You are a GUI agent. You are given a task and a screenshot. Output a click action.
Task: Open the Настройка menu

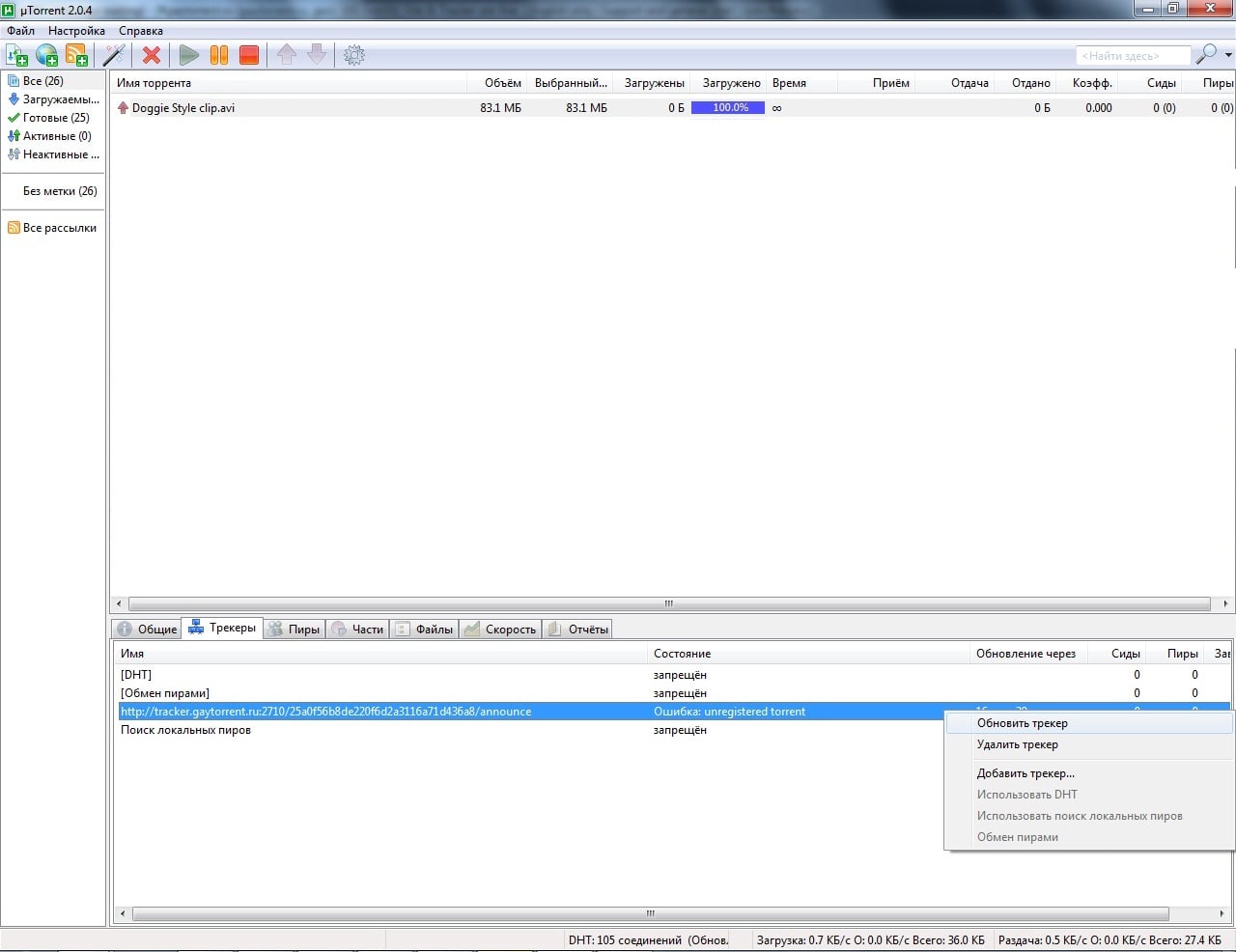coord(76,31)
